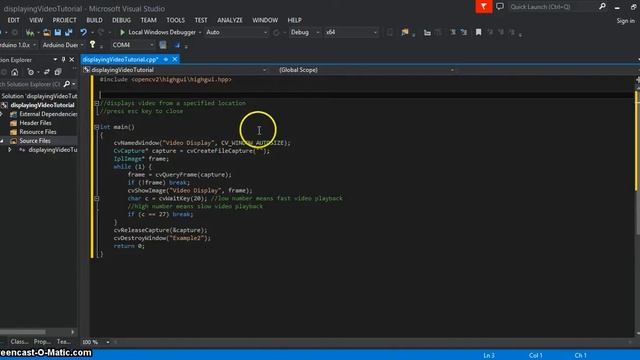This screenshot has height=360, width=640.
Task: Switch to the Property Manager bottom tab
Action: pyautogui.click(x=42, y=342)
